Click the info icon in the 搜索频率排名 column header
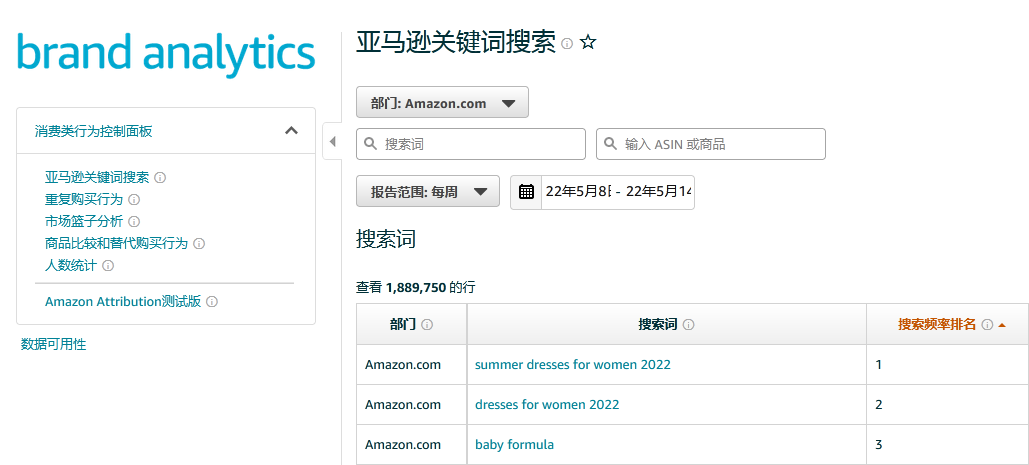The height and width of the screenshot is (465, 1029). (x=987, y=325)
